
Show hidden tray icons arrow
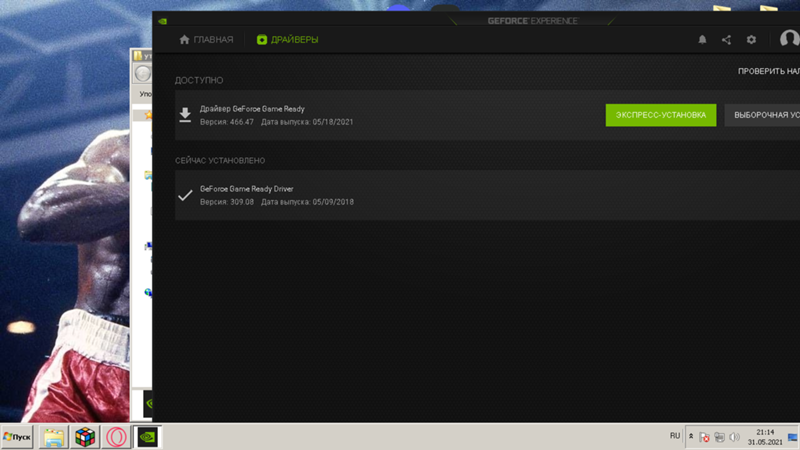(691, 437)
